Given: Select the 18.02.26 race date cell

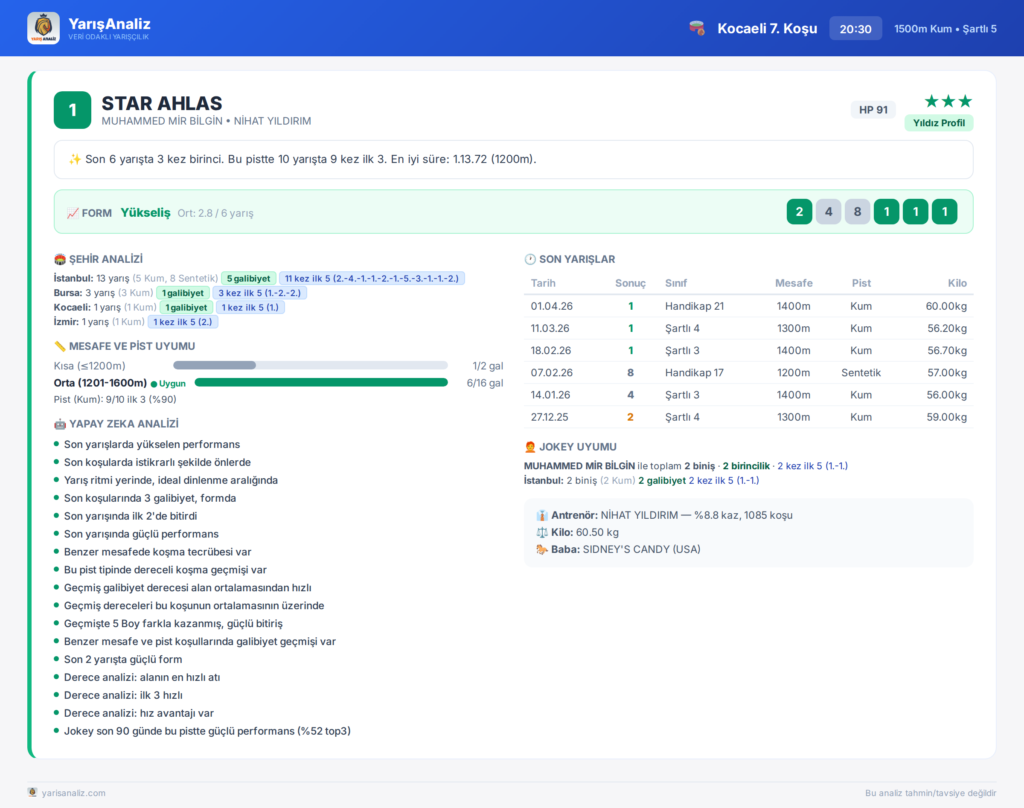Looking at the screenshot, I should [x=551, y=350].
